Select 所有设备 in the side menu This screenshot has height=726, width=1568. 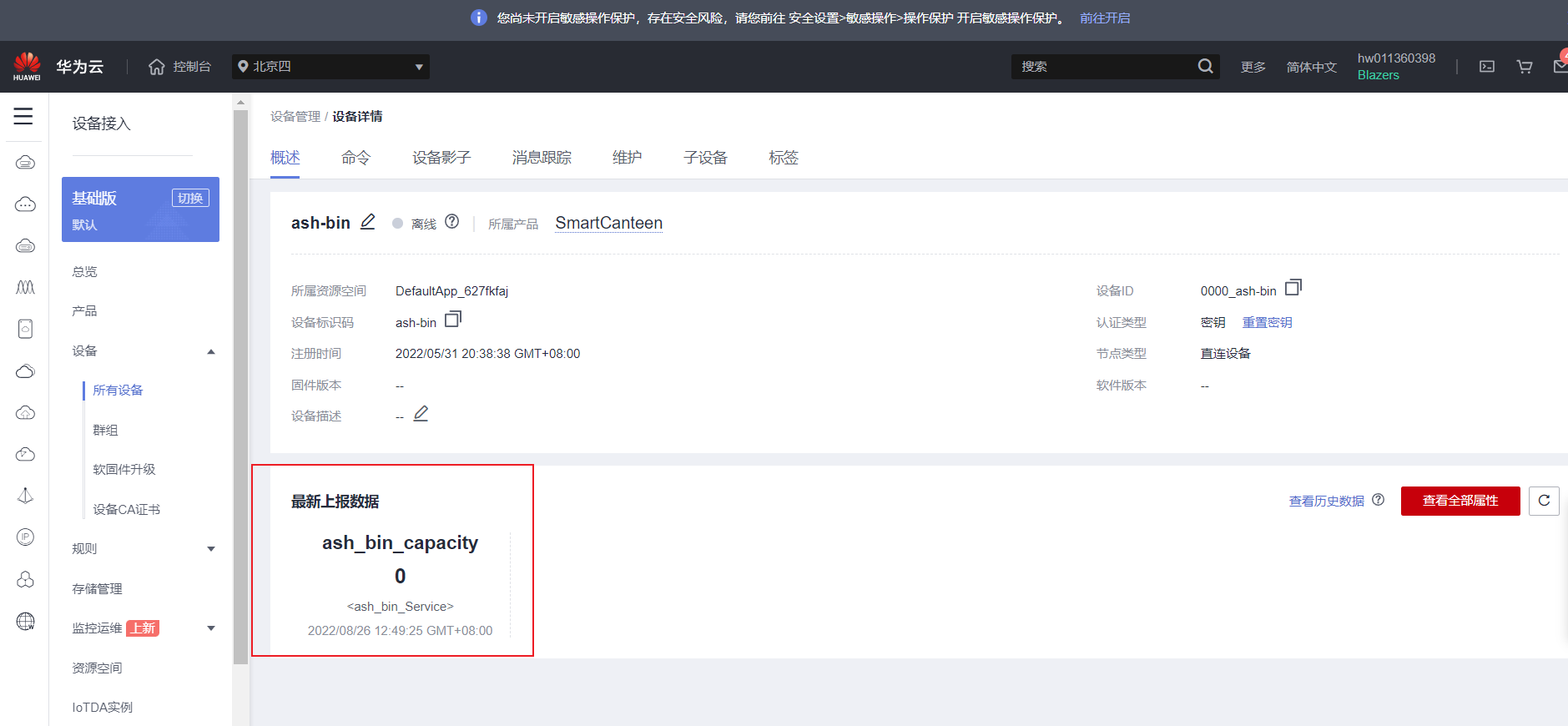coord(118,391)
